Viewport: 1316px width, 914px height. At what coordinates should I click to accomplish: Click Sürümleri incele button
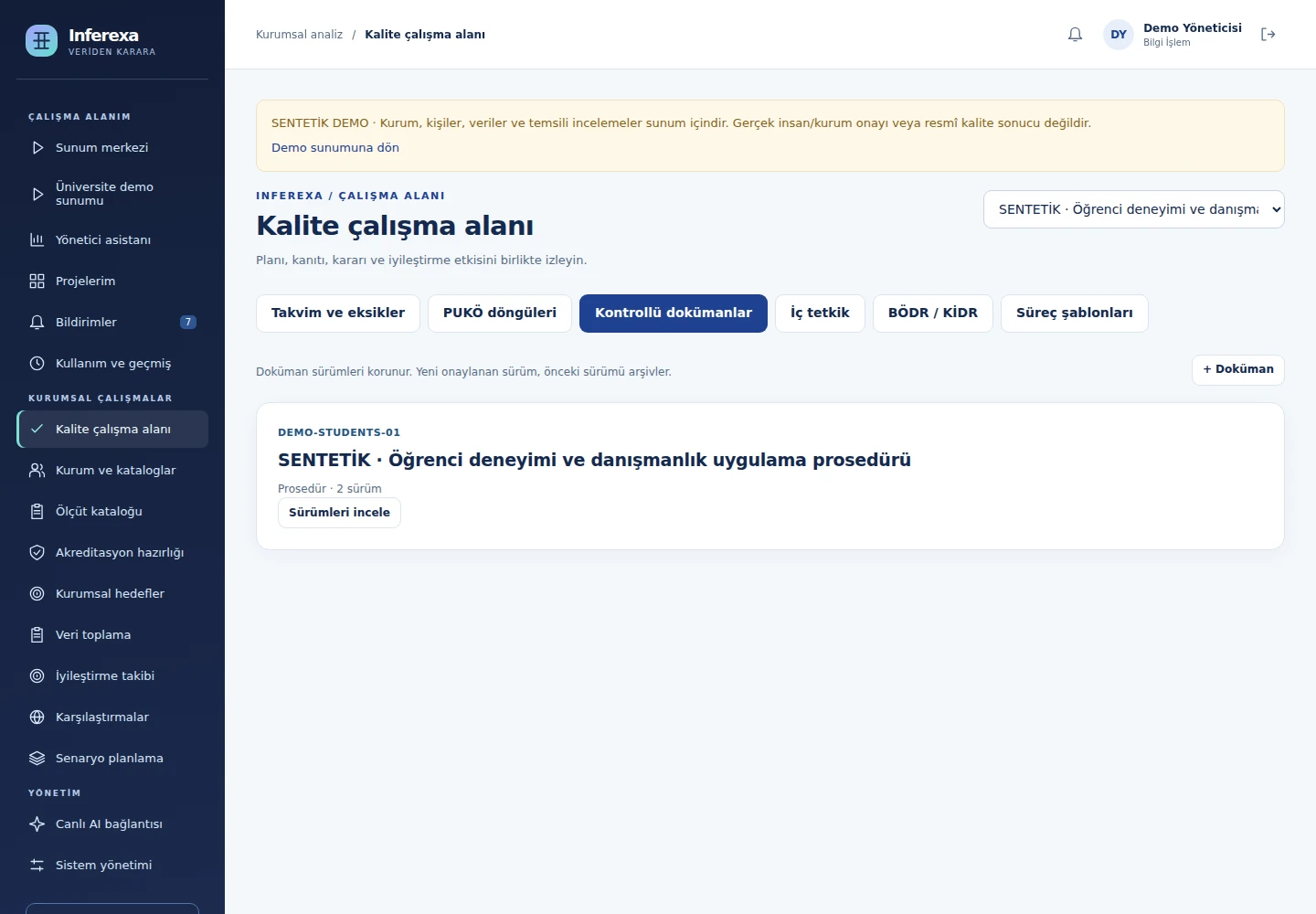click(x=339, y=513)
